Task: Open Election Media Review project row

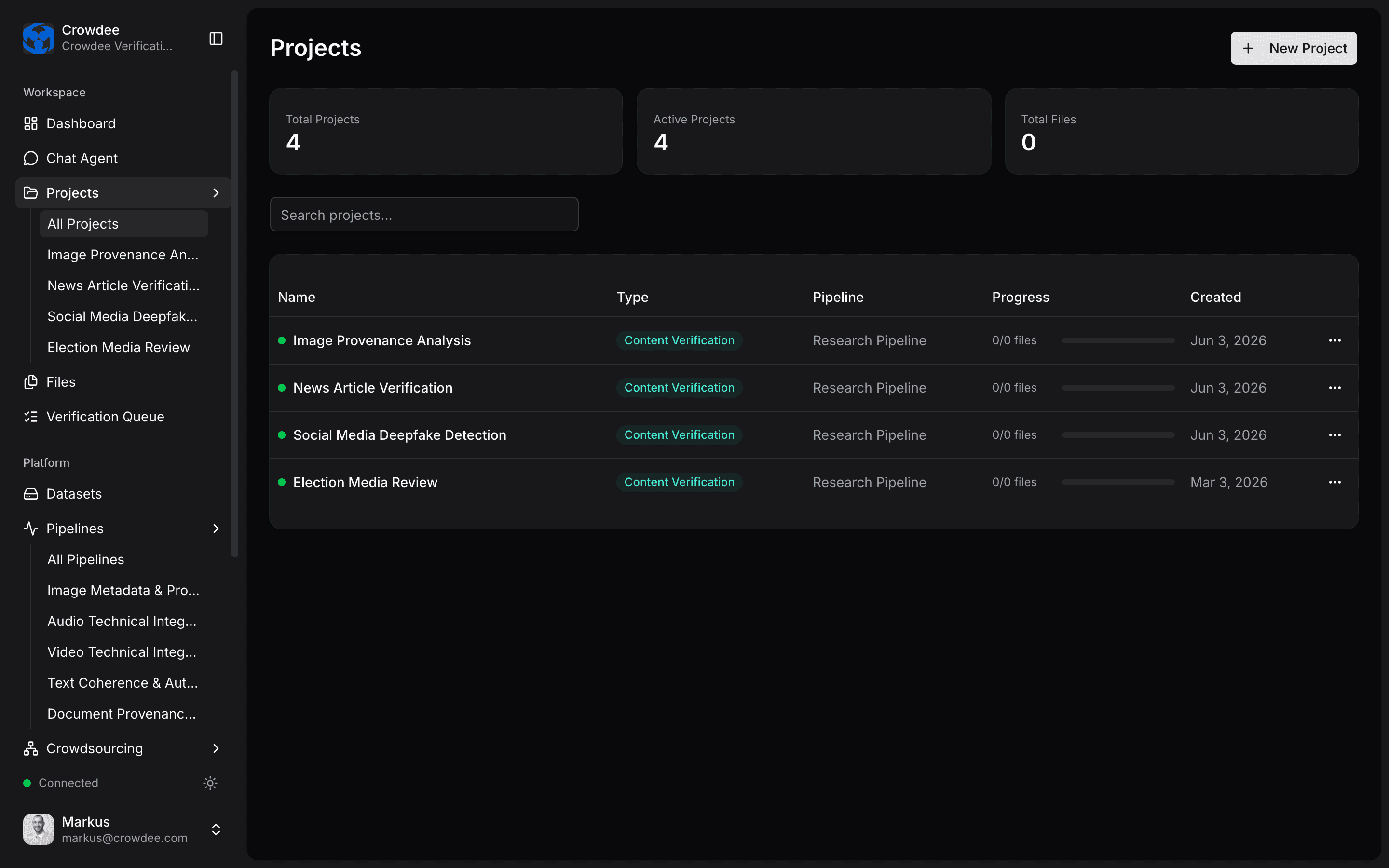Action: pos(814,482)
